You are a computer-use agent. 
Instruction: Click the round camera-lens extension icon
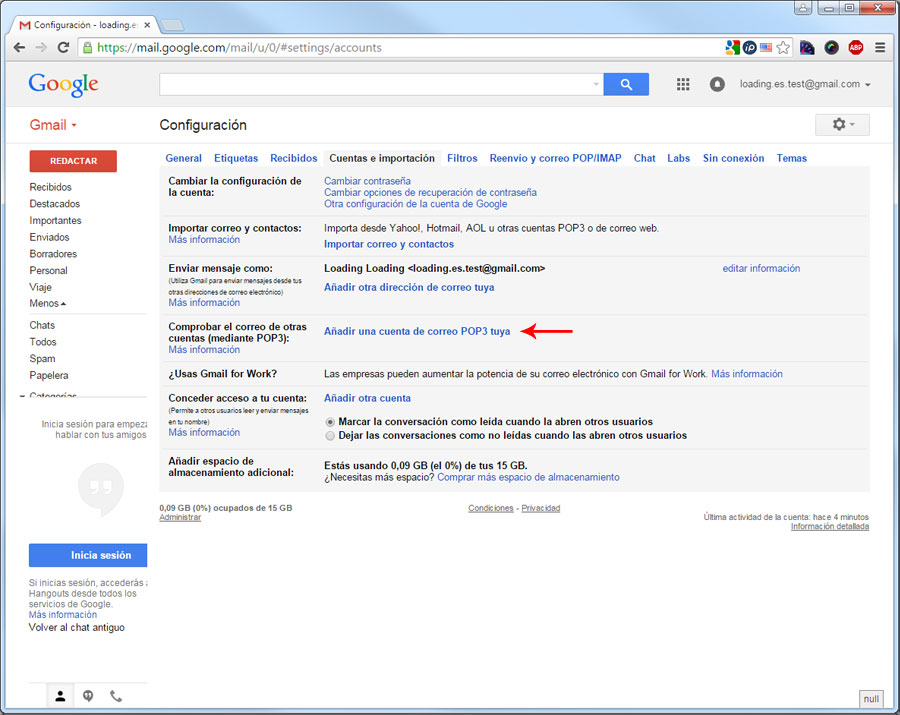(x=831, y=48)
